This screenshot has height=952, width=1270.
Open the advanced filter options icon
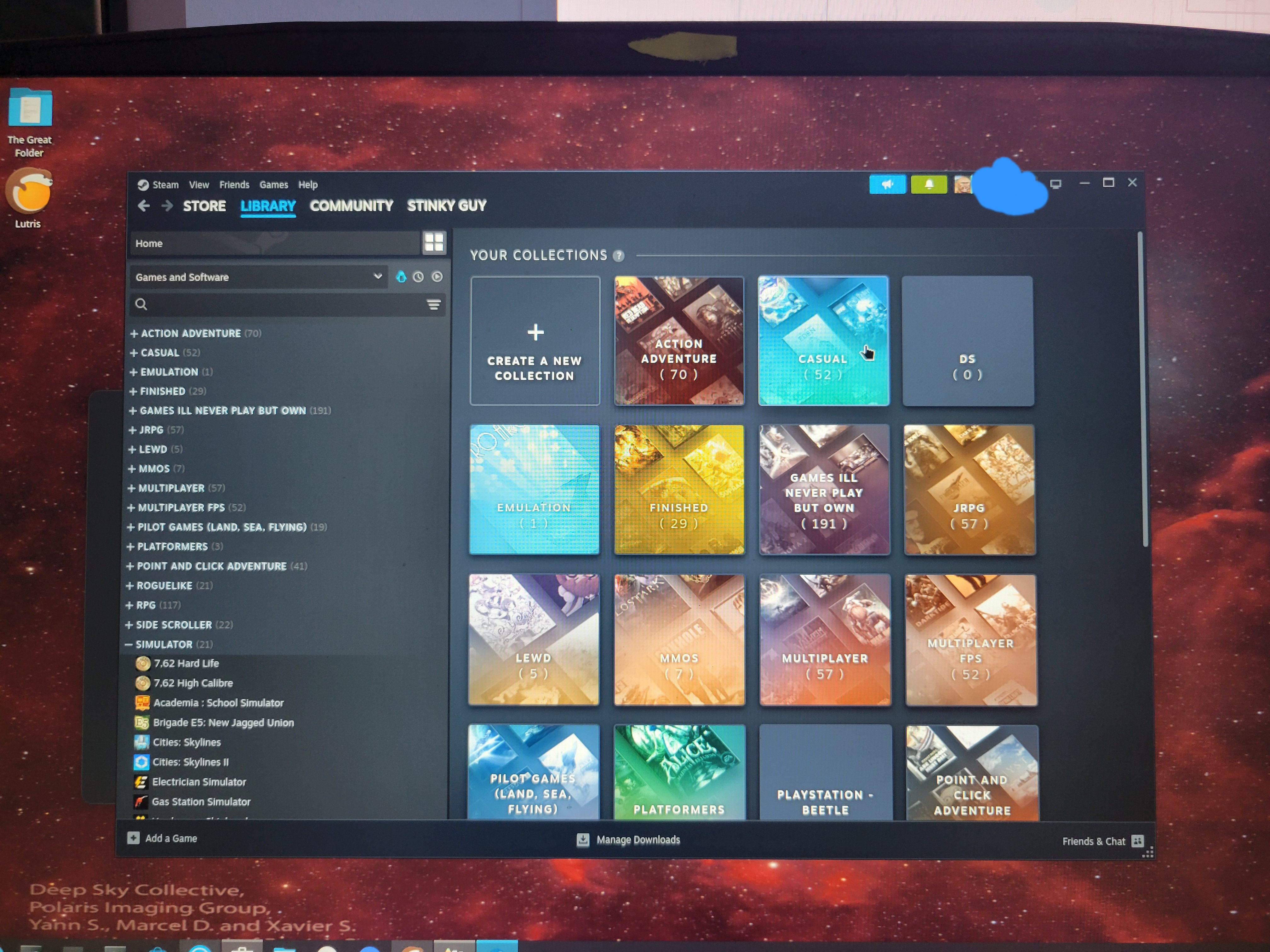[x=433, y=304]
